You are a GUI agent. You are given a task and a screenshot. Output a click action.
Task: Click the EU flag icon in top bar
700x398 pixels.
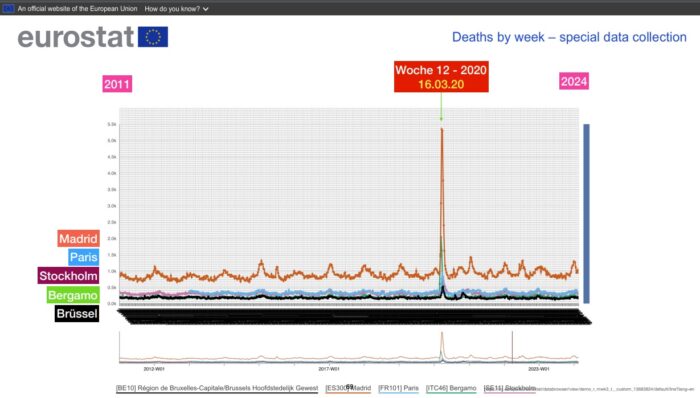point(8,8)
